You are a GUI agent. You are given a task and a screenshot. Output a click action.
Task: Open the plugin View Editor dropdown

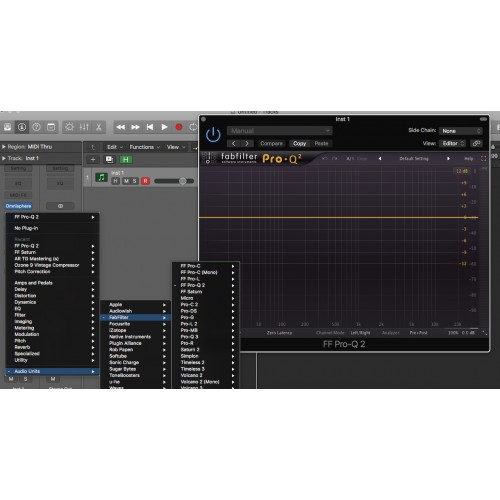point(453,143)
